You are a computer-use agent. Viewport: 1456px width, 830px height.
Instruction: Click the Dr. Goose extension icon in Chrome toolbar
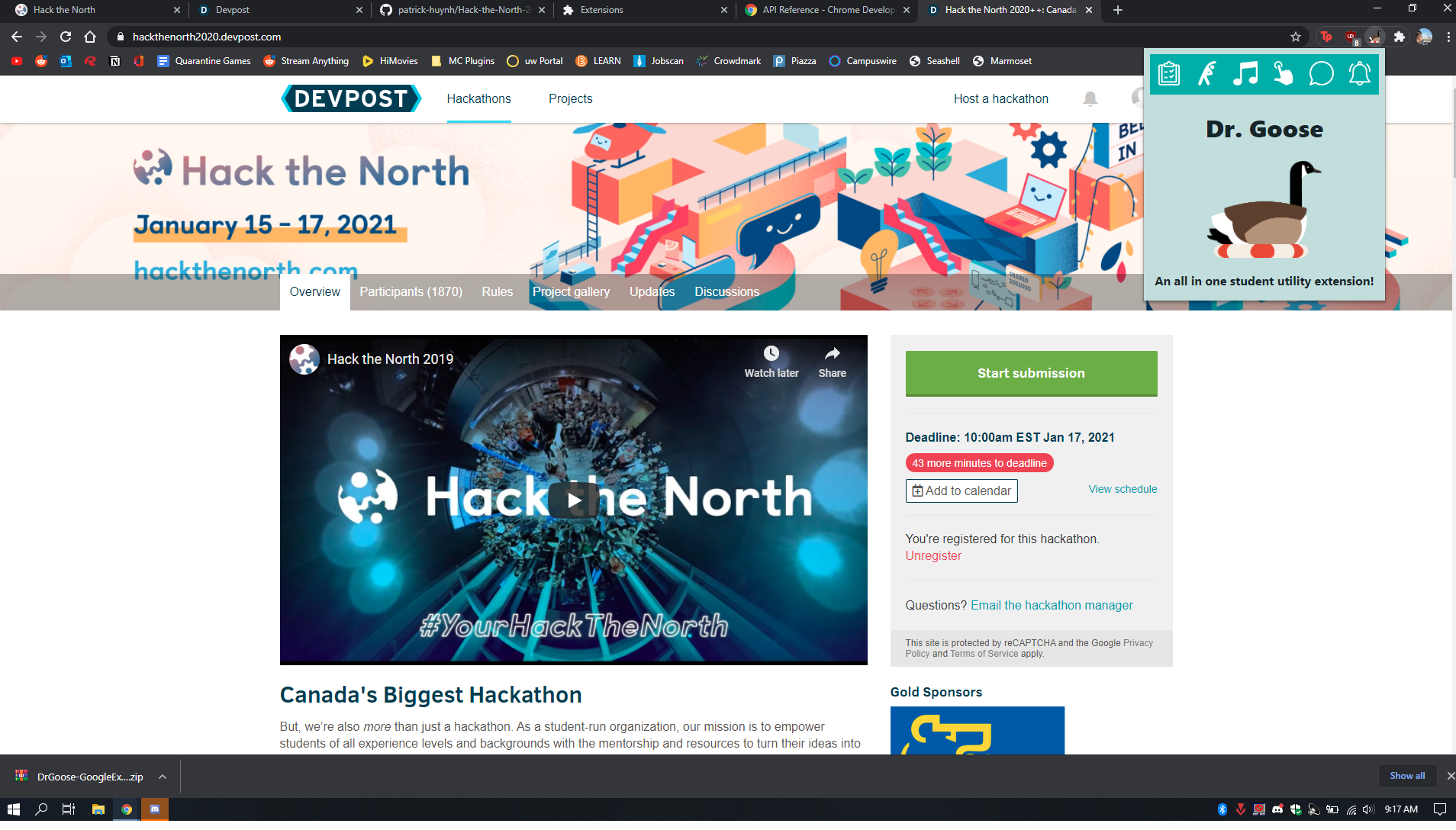tap(1375, 37)
